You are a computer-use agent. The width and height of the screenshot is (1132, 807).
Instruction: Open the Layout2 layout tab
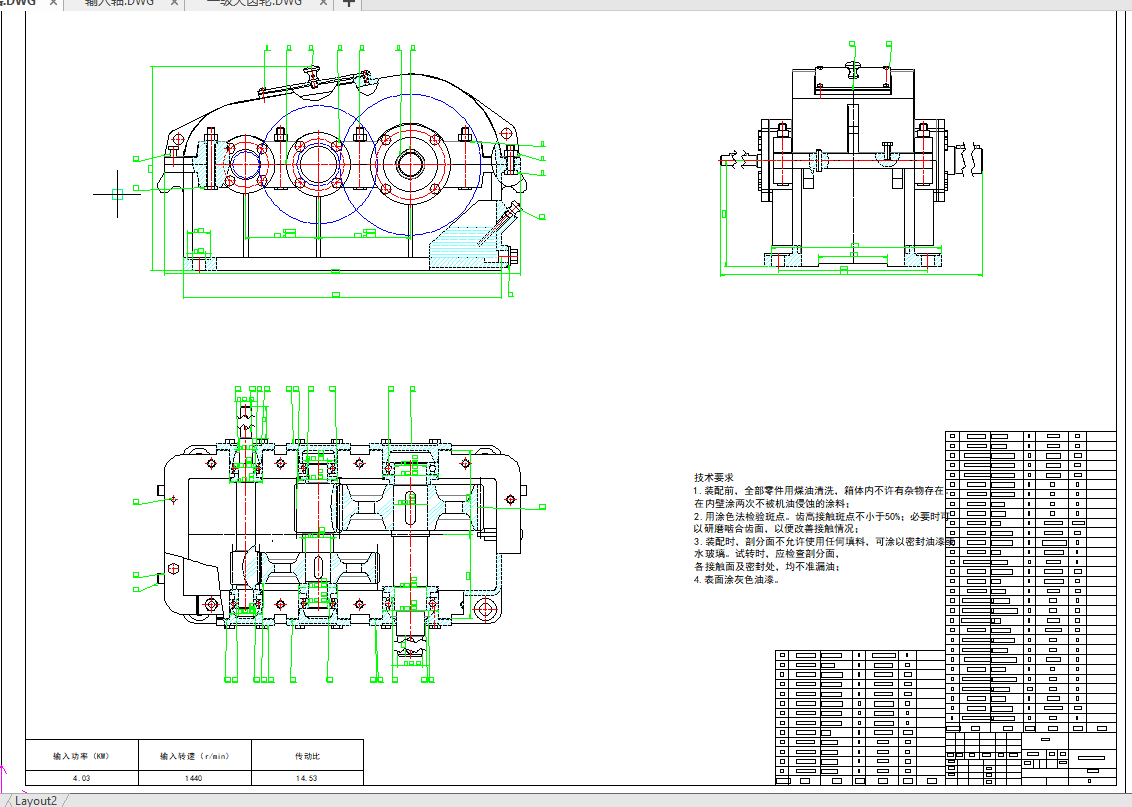[x=36, y=800]
